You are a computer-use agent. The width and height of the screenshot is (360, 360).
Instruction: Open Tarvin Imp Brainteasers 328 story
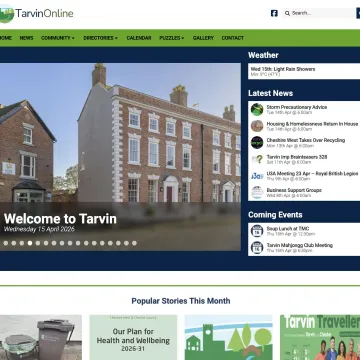297,157
